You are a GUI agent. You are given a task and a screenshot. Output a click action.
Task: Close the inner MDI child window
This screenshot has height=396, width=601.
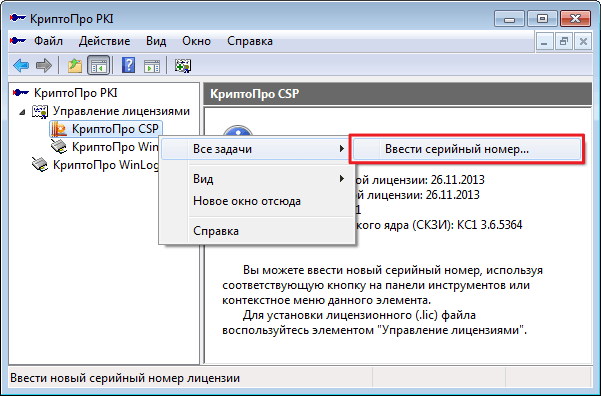pyautogui.click(x=583, y=41)
